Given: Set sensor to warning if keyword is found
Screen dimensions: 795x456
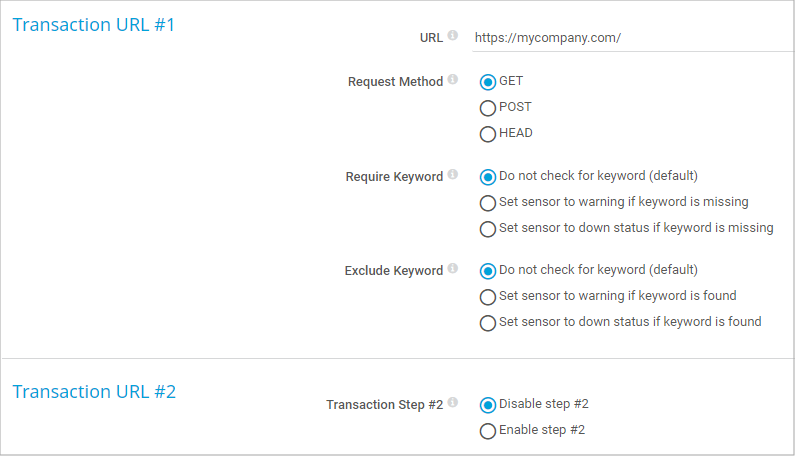Looking at the screenshot, I should pyautogui.click(x=488, y=297).
